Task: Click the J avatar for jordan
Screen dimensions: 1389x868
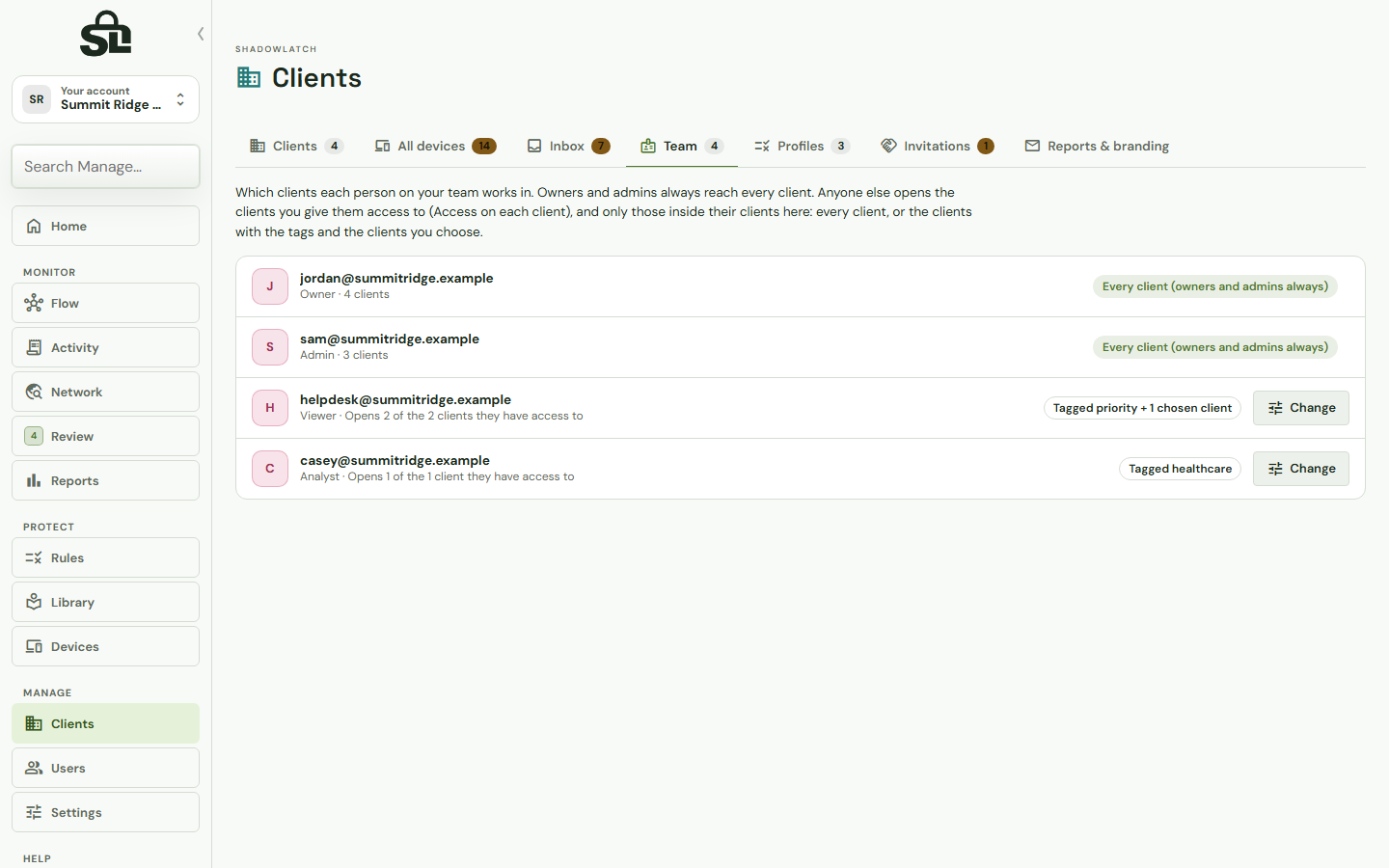Action: pos(270,286)
